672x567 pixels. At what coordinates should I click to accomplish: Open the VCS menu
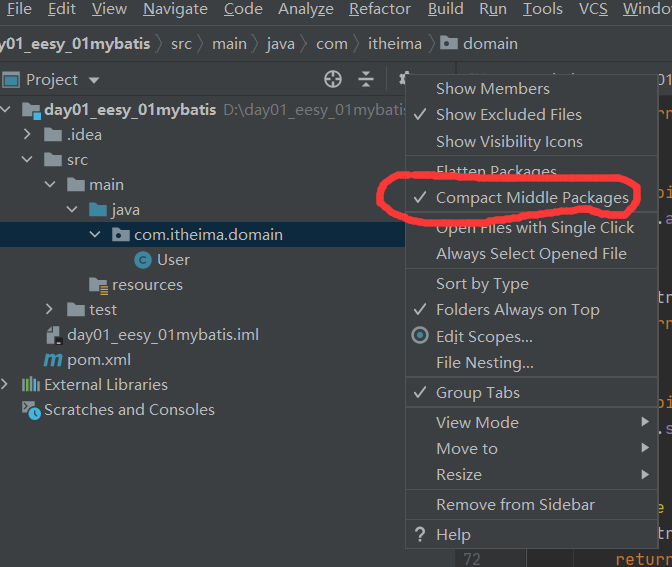pyautogui.click(x=593, y=9)
